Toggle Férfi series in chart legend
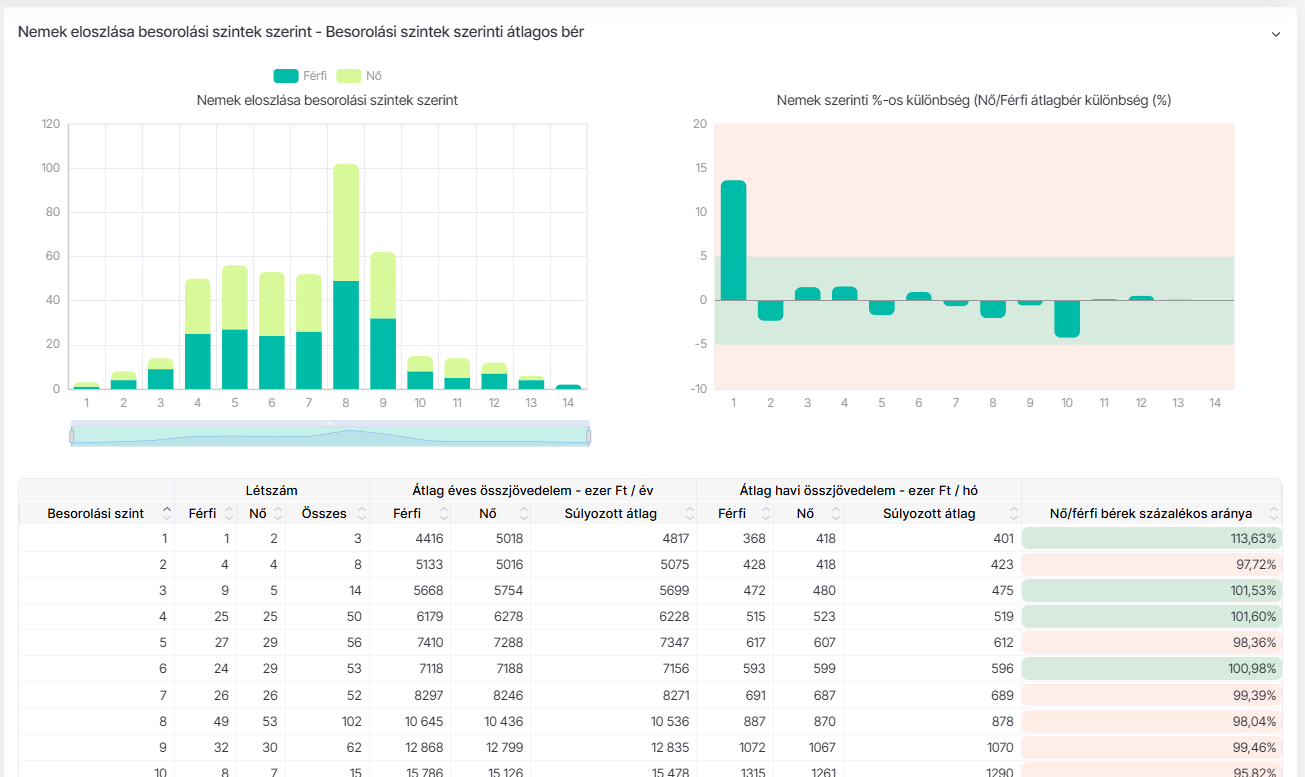The height and width of the screenshot is (777, 1305). (x=301, y=76)
